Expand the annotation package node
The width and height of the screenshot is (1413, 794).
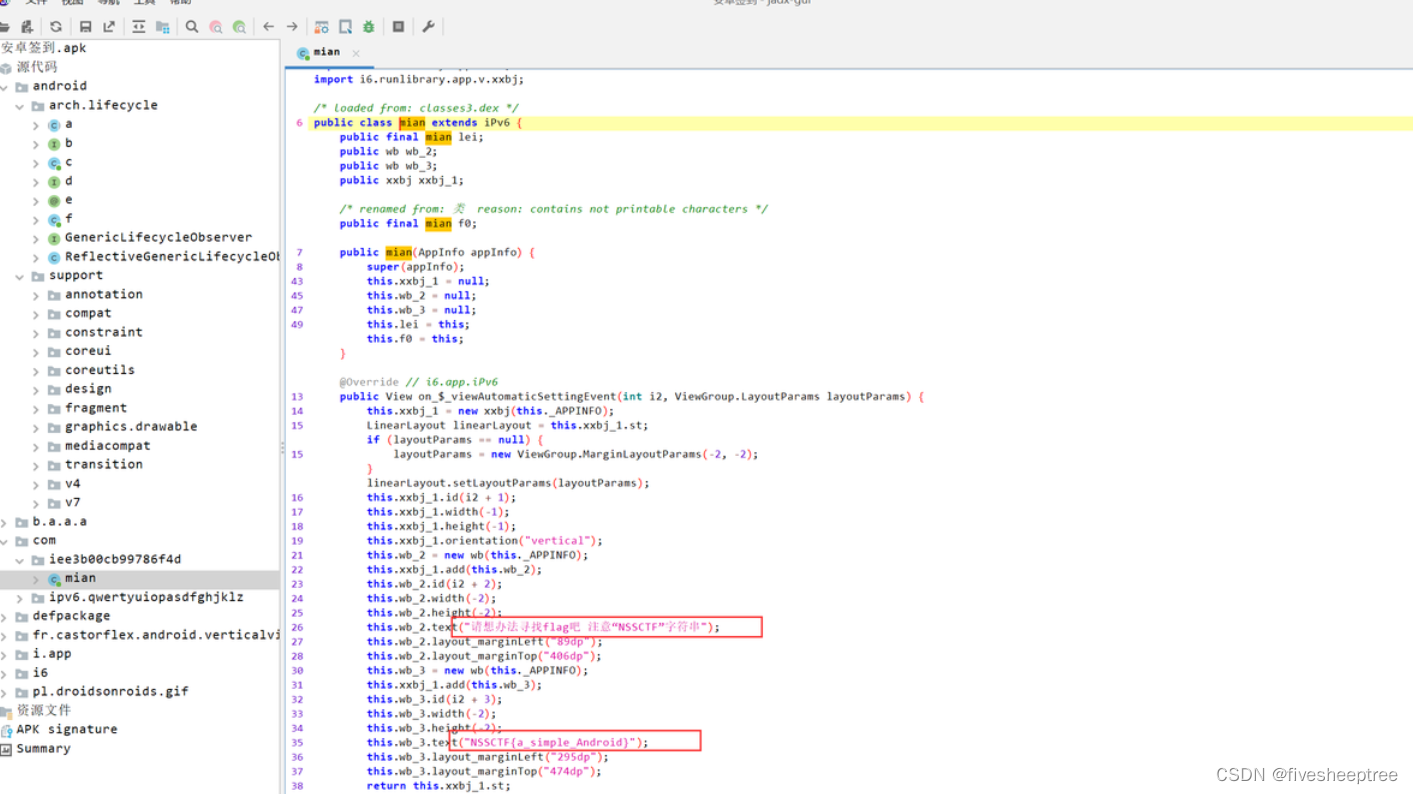[36, 294]
